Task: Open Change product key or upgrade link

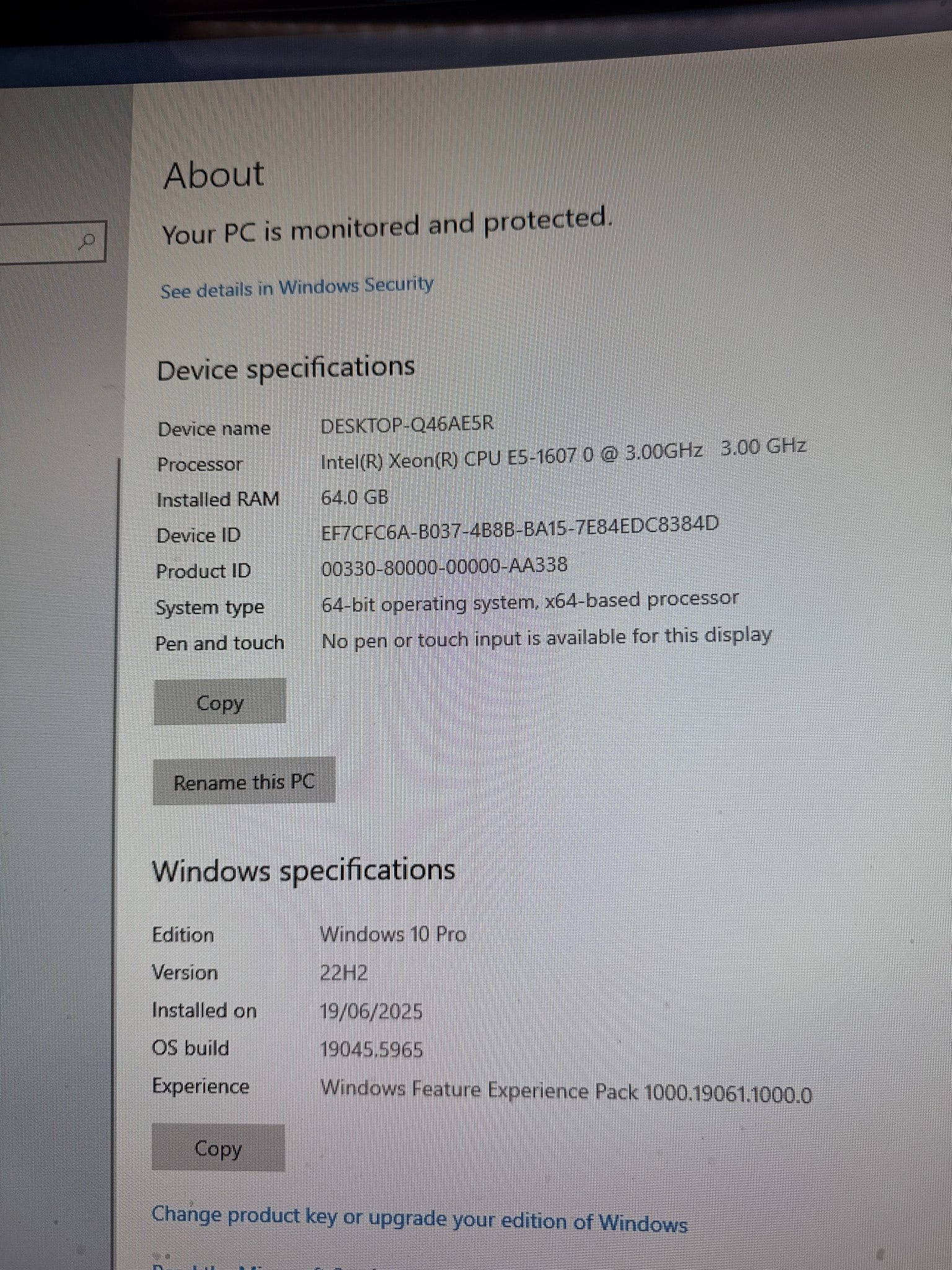Action: [x=419, y=1219]
